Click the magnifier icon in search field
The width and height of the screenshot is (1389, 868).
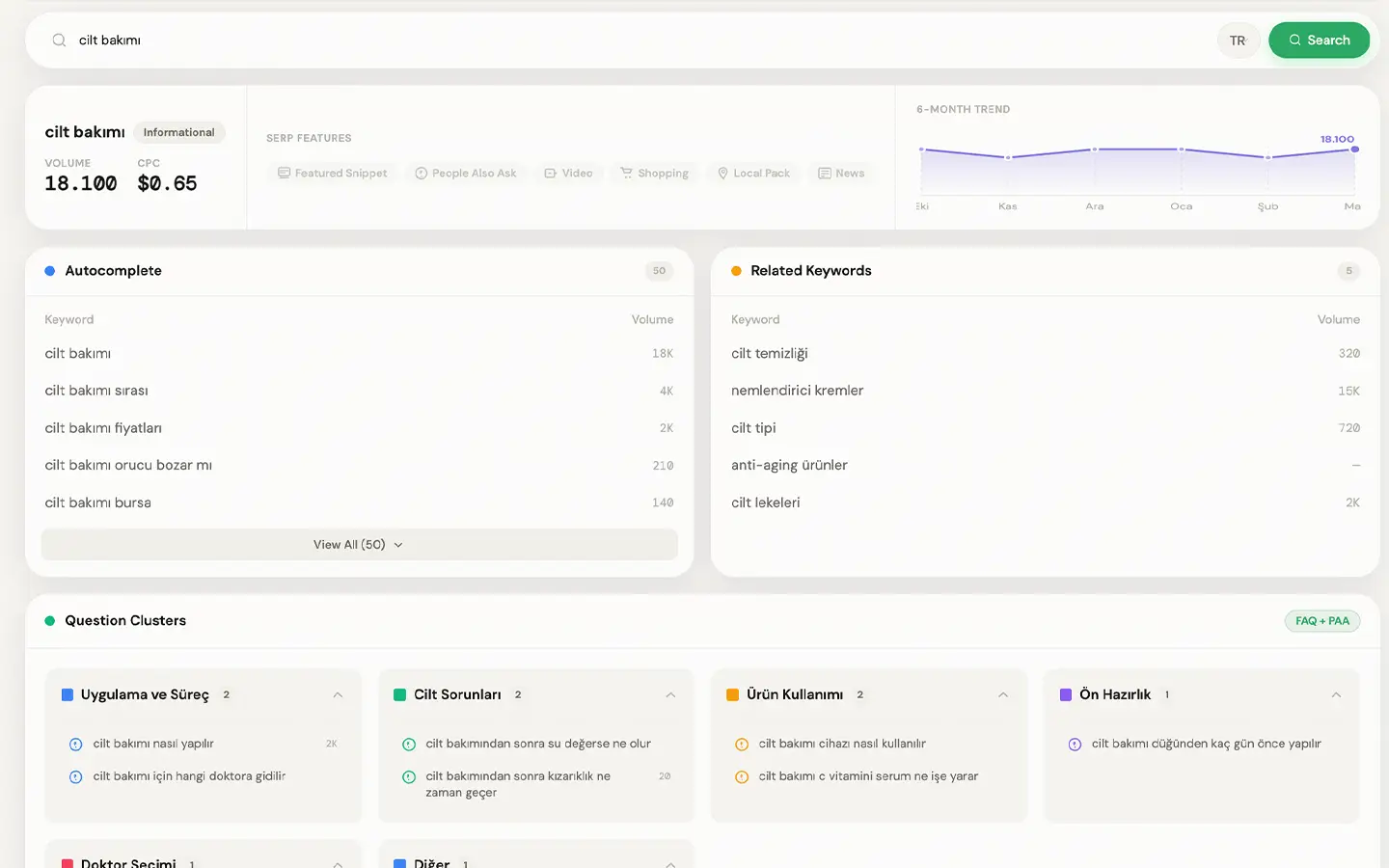59,41
